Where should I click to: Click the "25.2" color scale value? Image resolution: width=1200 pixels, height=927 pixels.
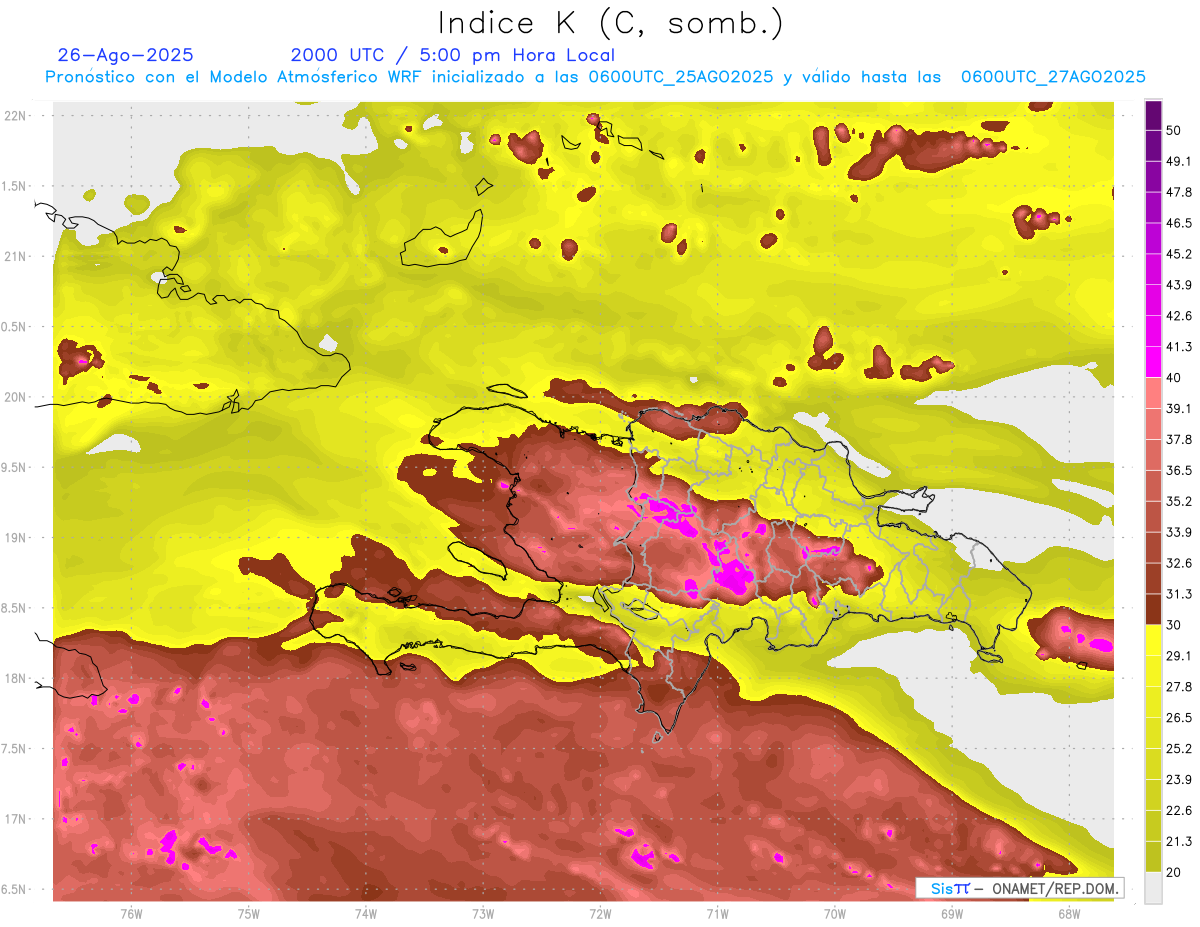pyautogui.click(x=1178, y=749)
